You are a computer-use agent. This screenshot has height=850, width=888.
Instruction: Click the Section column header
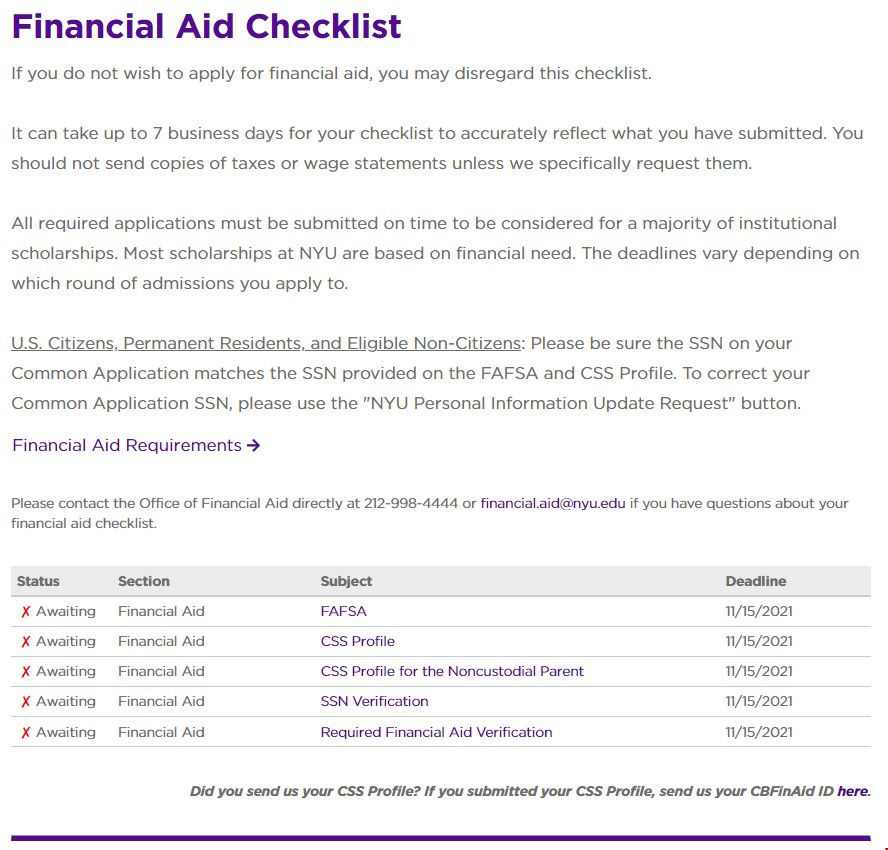pos(144,581)
